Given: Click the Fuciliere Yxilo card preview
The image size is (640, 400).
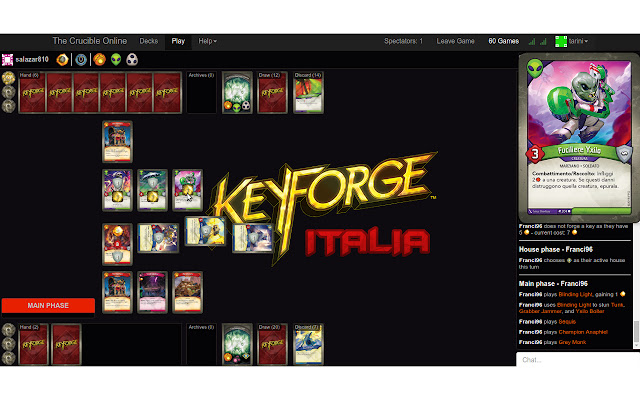Looking at the screenshot, I should pos(579,138).
